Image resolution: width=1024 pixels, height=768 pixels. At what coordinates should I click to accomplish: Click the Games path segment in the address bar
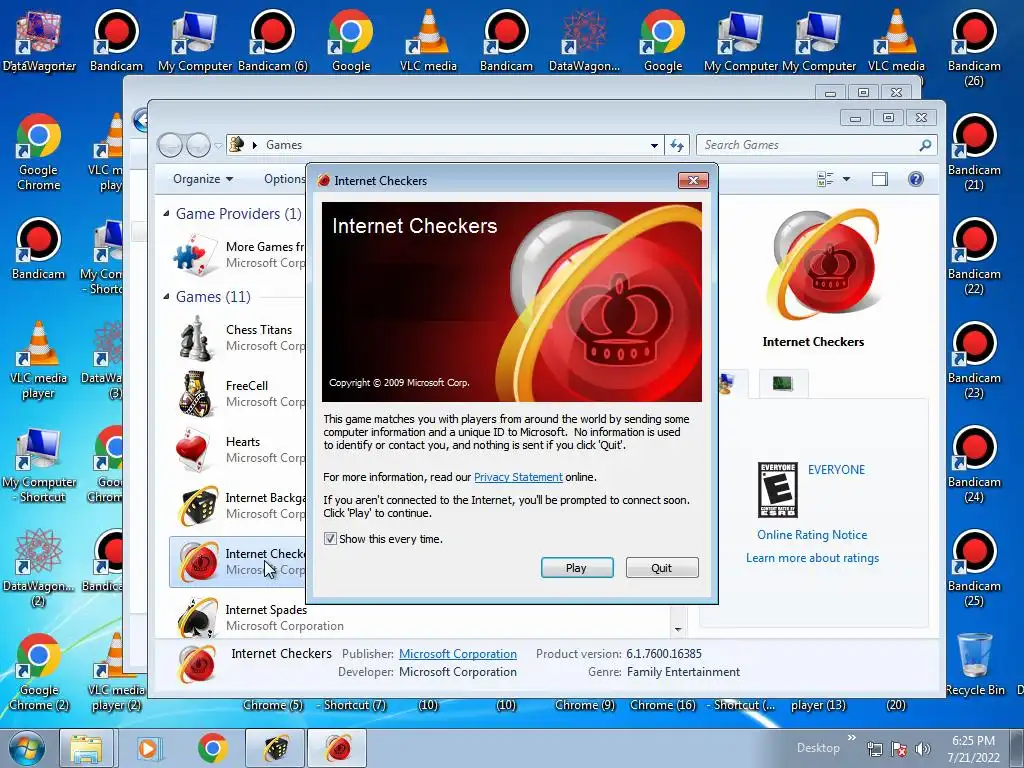tap(283, 145)
